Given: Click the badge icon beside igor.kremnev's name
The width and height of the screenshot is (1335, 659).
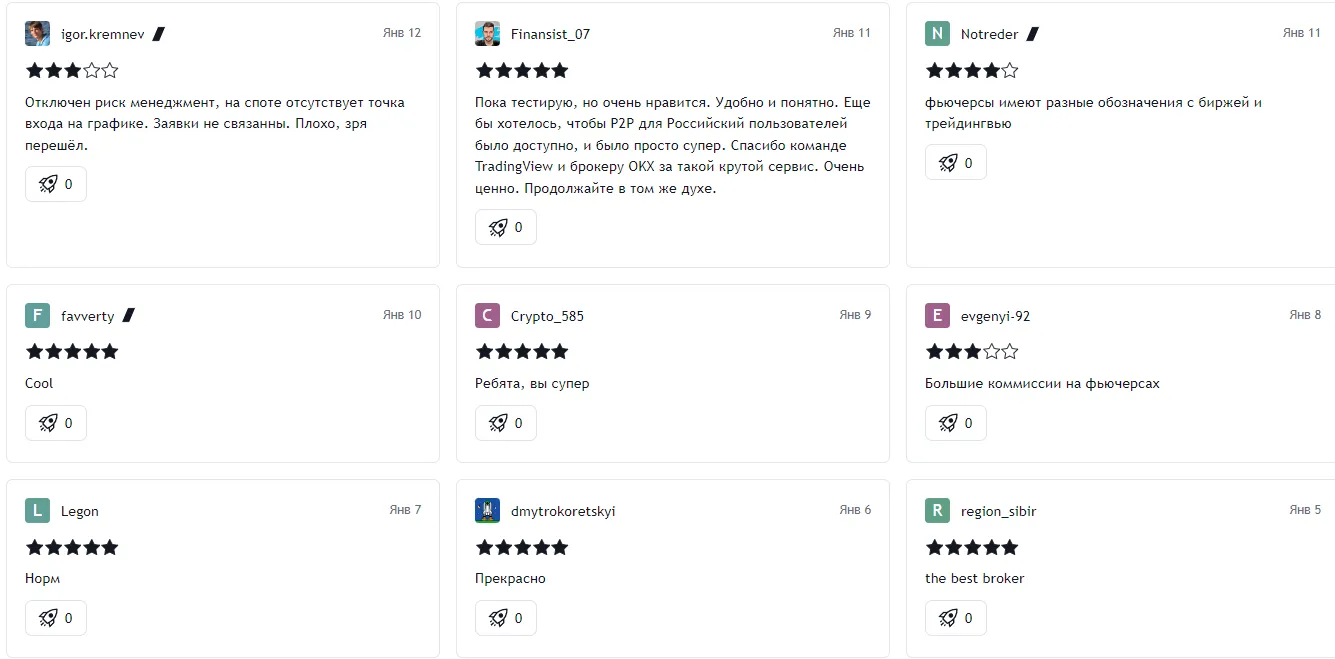Looking at the screenshot, I should (158, 34).
